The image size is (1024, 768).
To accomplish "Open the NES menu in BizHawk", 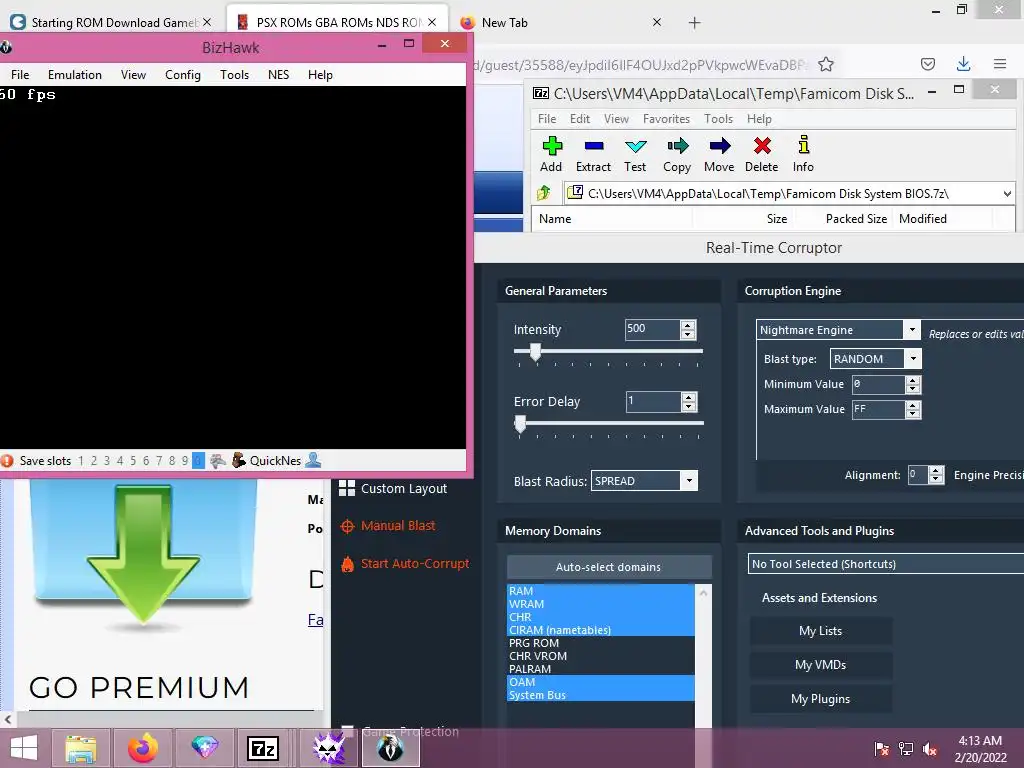I will (278, 75).
